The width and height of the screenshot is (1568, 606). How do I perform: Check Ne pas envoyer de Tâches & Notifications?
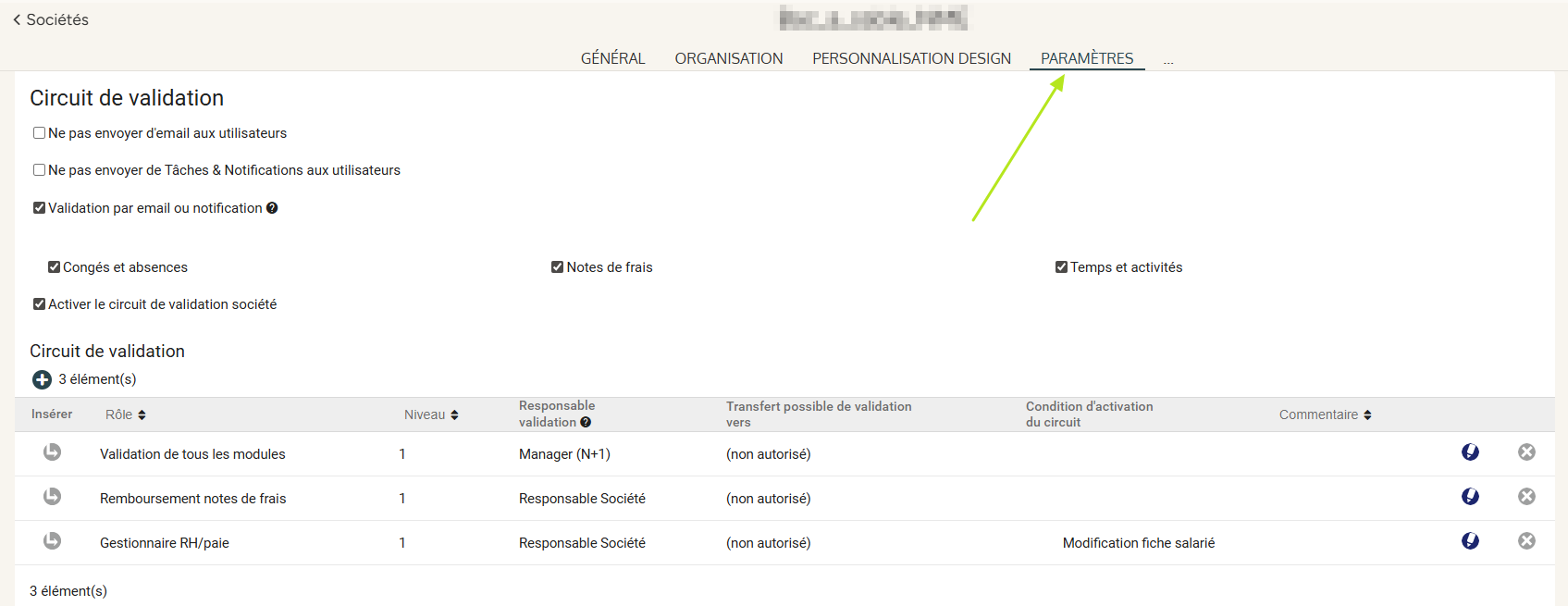pyautogui.click(x=40, y=170)
